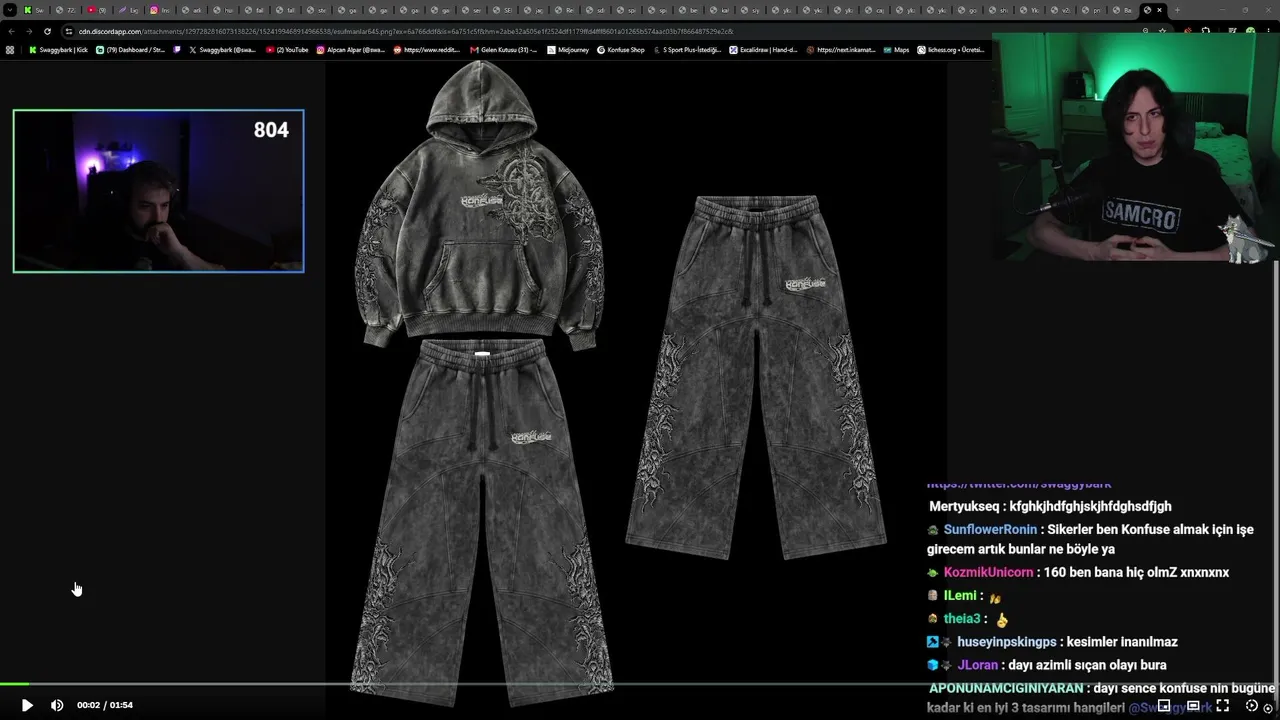Open the Konfuse Shop bookmark
Image resolution: width=1280 pixels, height=720 pixels.
click(621, 49)
